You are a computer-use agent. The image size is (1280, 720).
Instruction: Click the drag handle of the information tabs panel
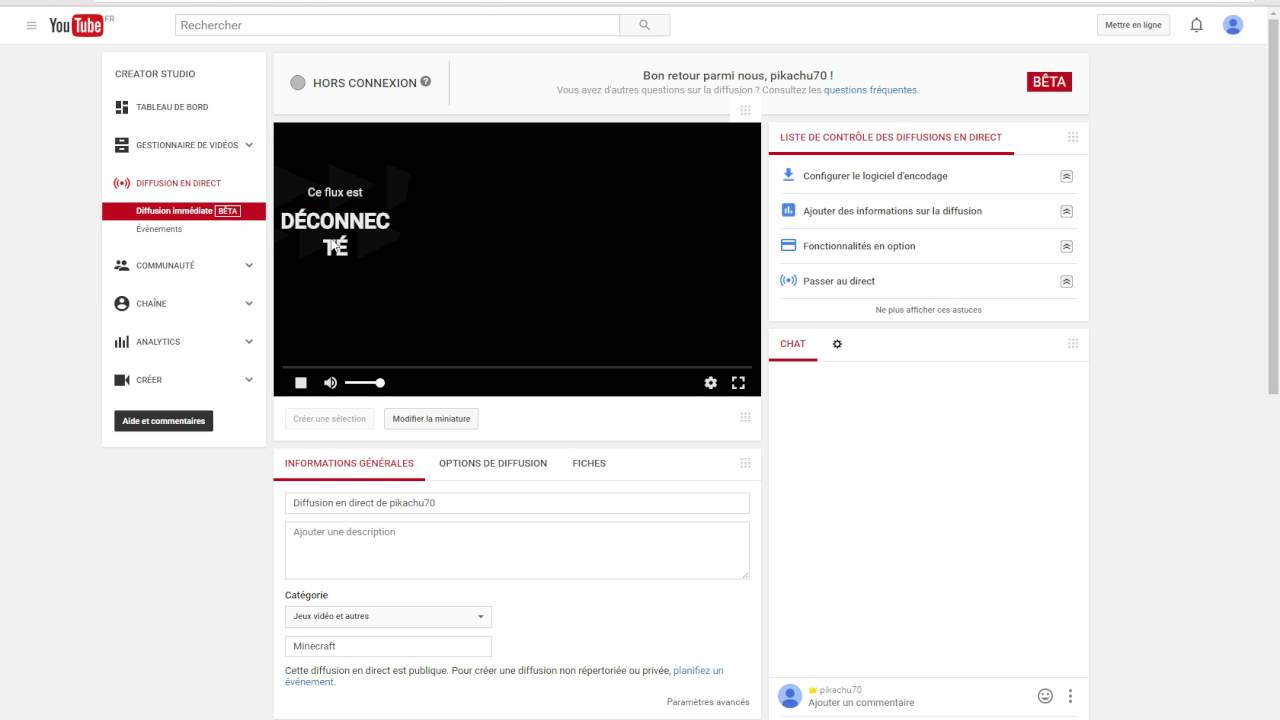point(745,463)
